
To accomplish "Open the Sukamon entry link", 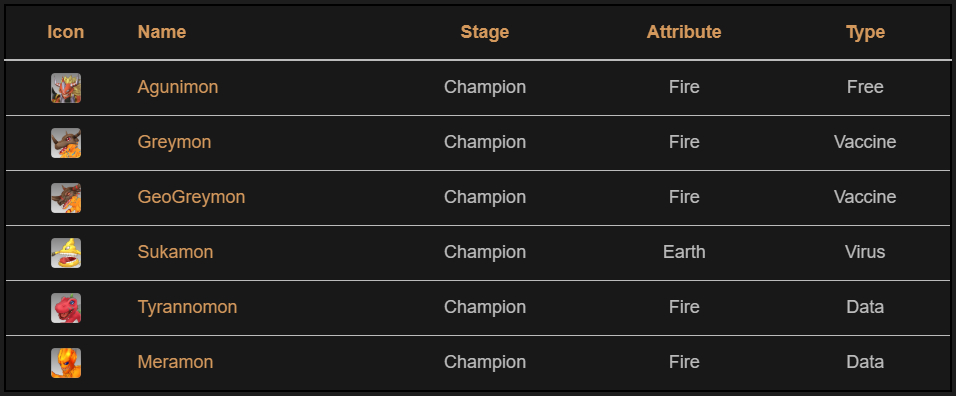I will pyautogui.click(x=175, y=252).
